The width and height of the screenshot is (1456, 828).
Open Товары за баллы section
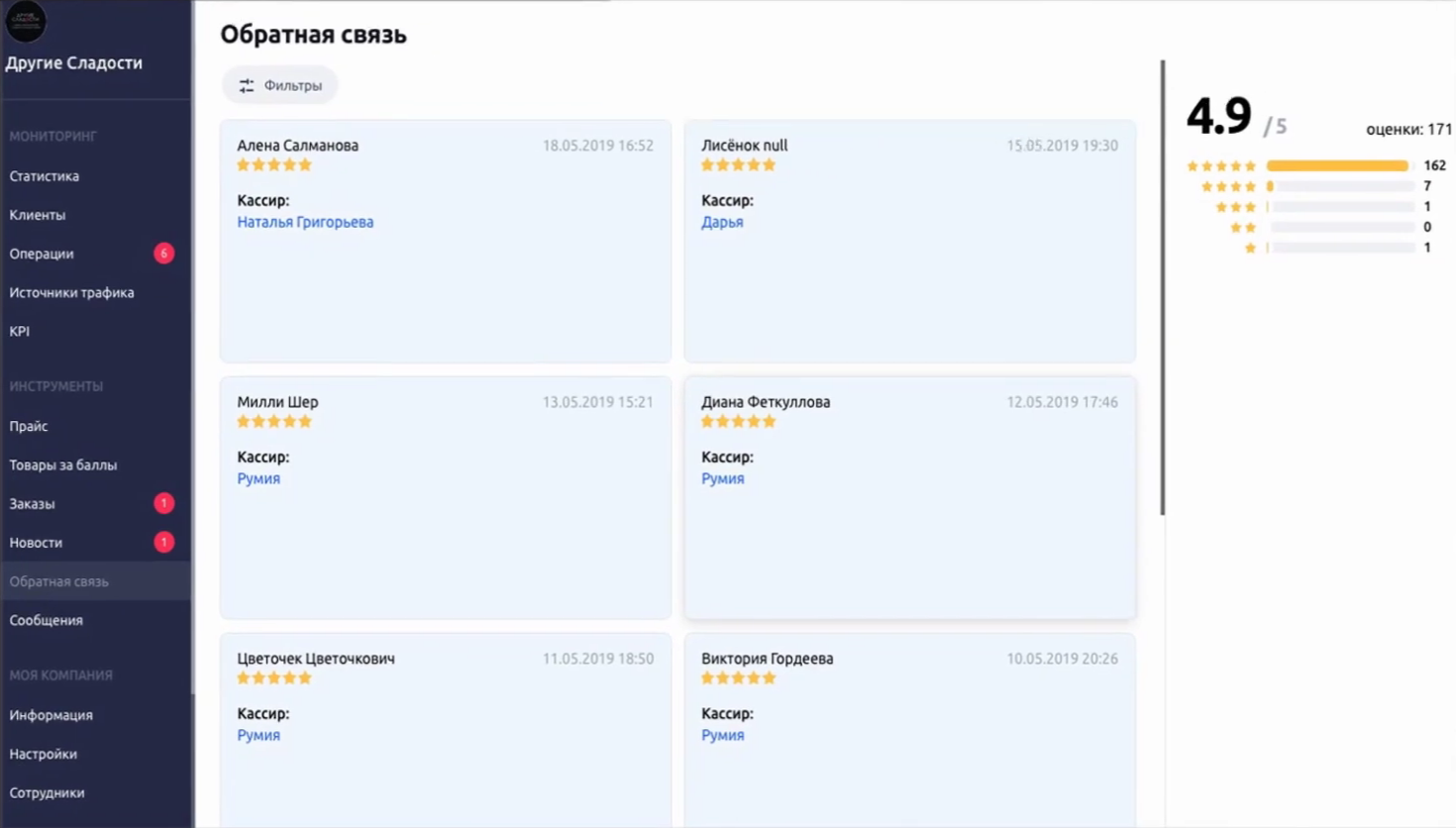point(63,465)
